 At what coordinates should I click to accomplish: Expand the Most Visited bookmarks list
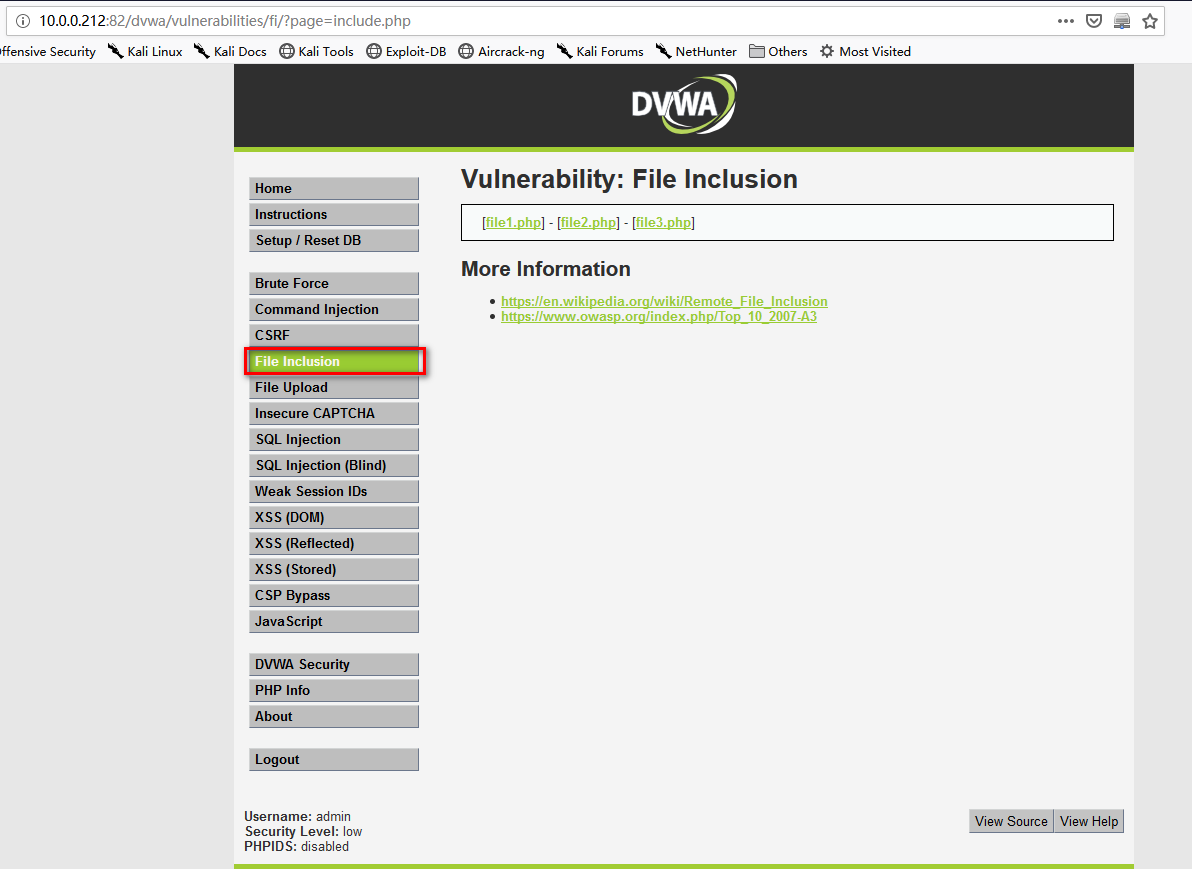(865, 51)
